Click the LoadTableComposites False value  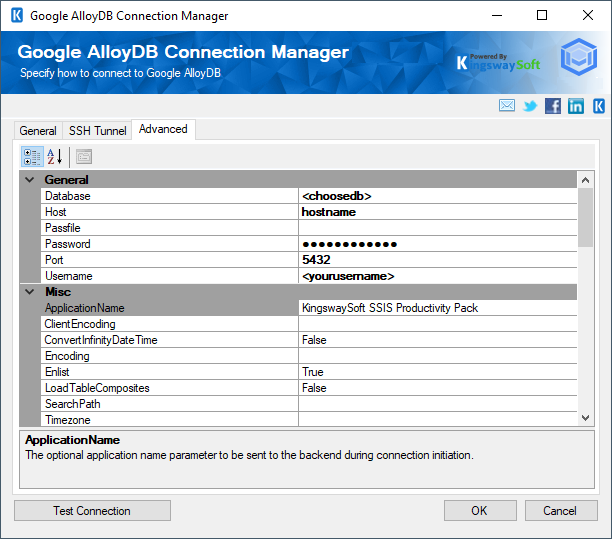[x=438, y=388]
